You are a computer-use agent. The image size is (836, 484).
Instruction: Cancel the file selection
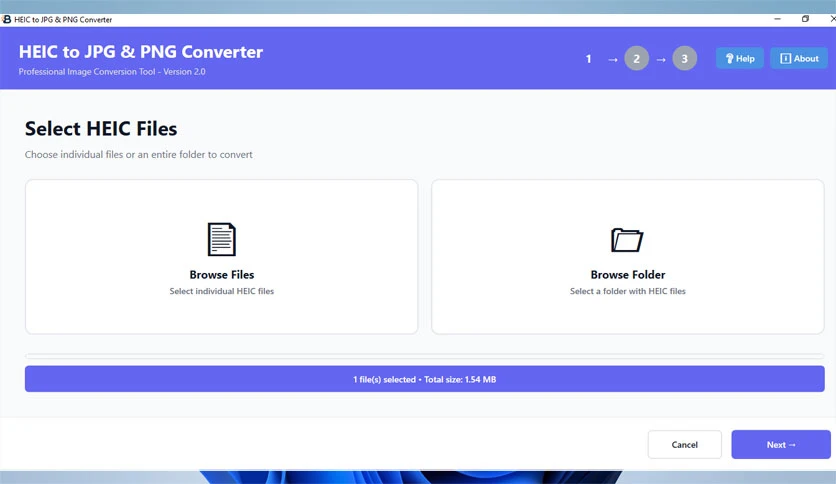click(685, 445)
